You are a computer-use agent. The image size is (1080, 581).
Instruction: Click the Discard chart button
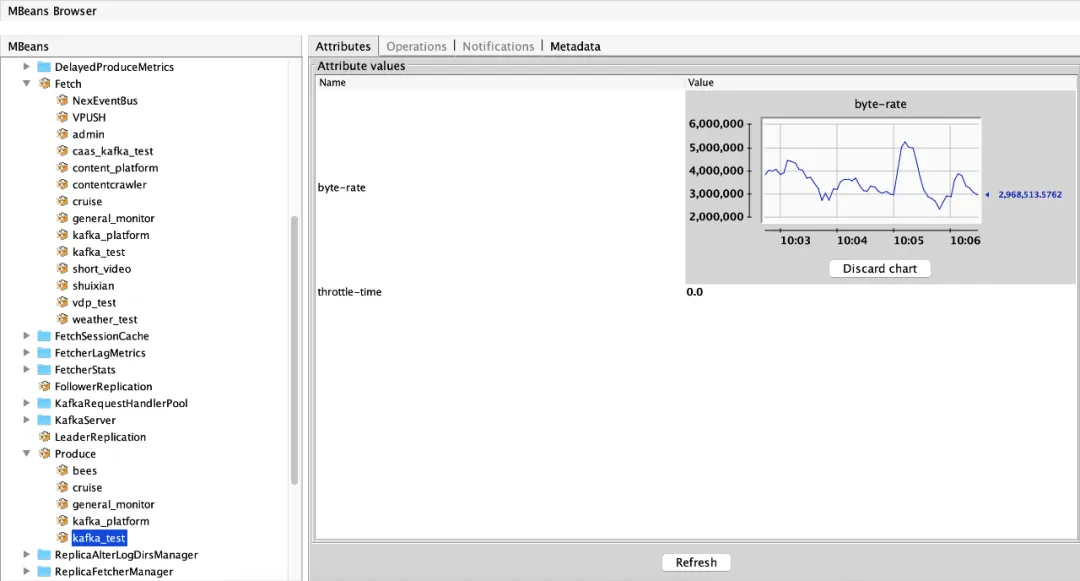(880, 268)
